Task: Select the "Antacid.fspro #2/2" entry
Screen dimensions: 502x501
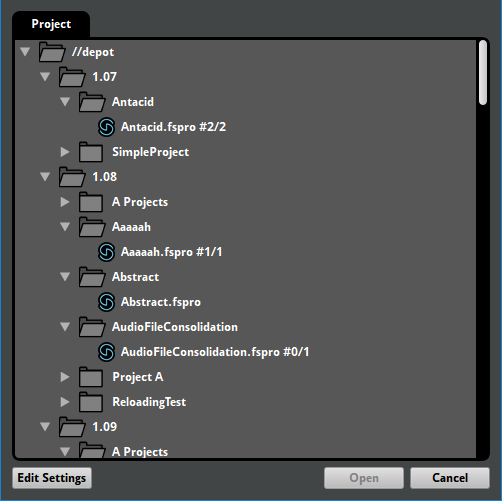Action: (x=173, y=127)
